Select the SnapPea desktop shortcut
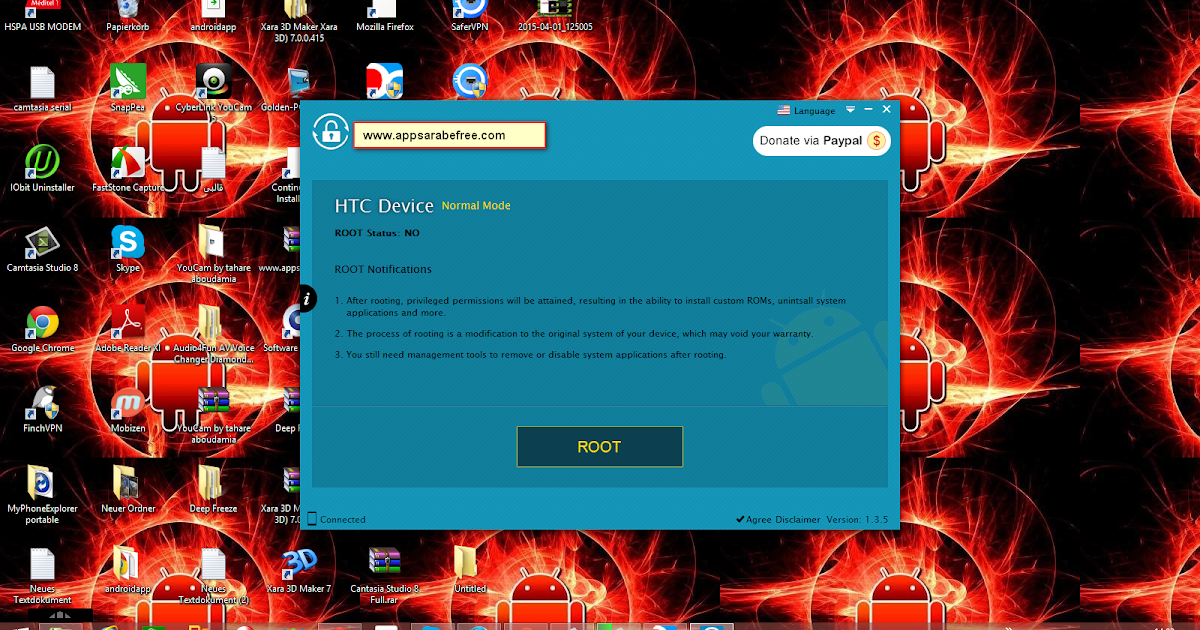 (x=128, y=90)
